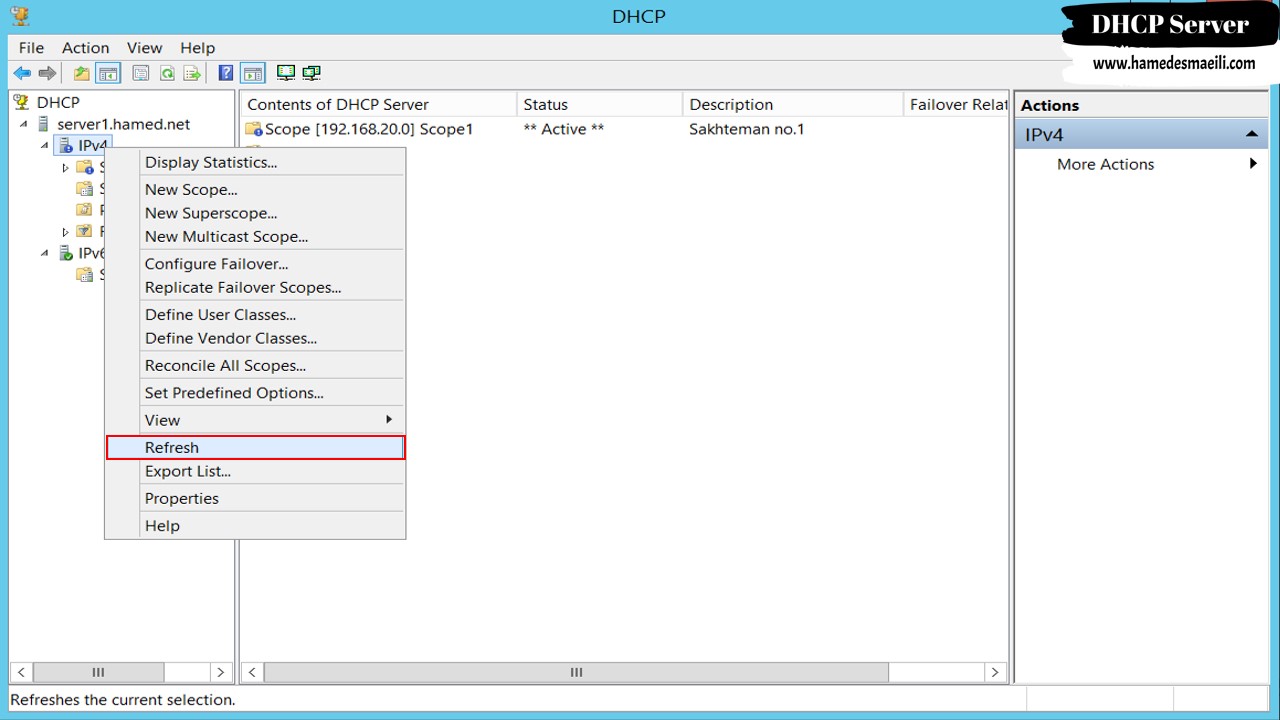Choose Export List... from the context menu
1280x720 pixels.
coord(255,471)
